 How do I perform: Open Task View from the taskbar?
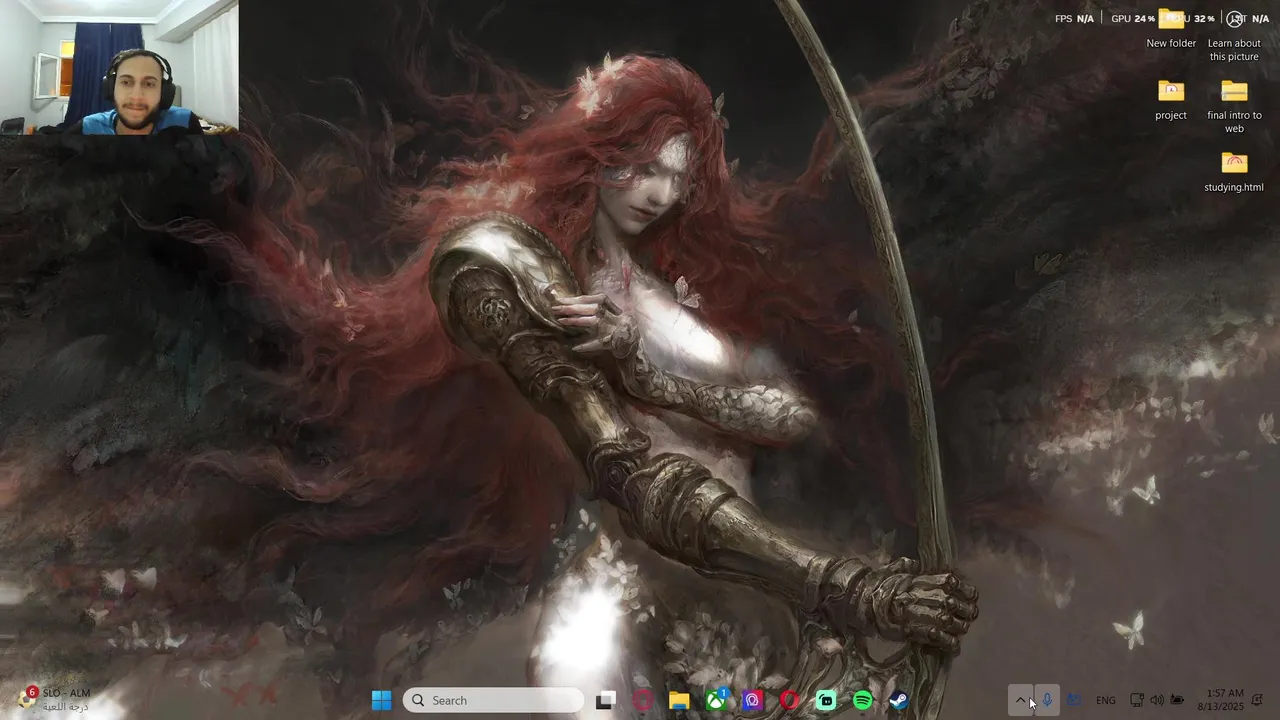(605, 701)
